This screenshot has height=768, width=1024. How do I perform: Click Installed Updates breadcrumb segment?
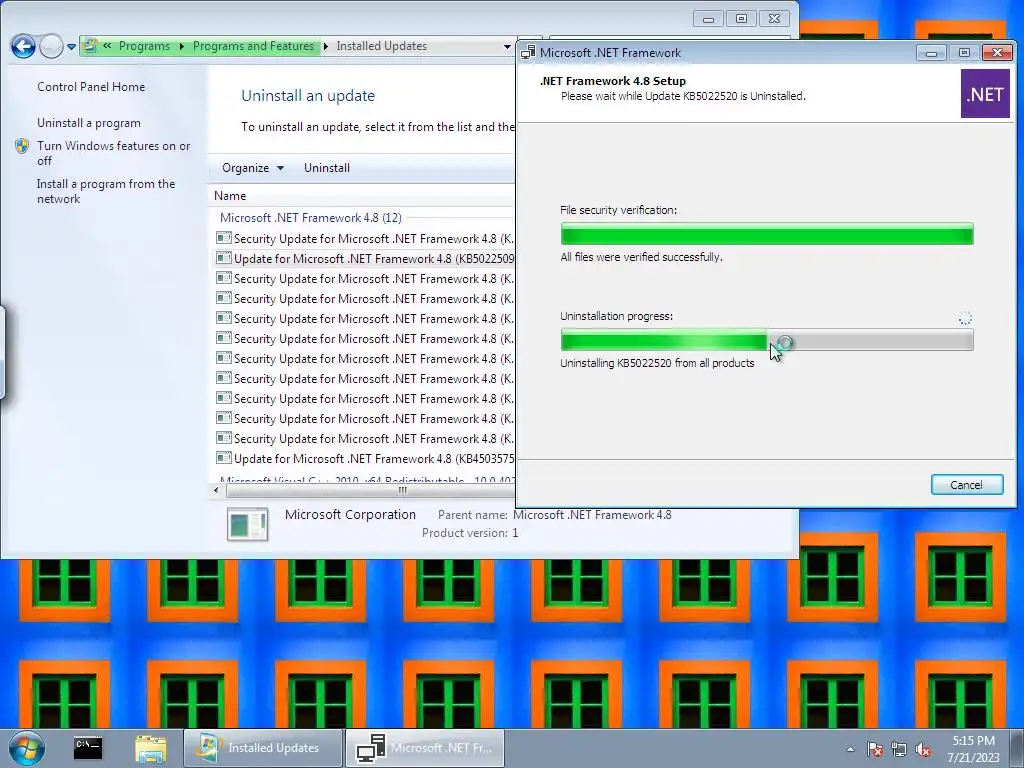click(381, 46)
